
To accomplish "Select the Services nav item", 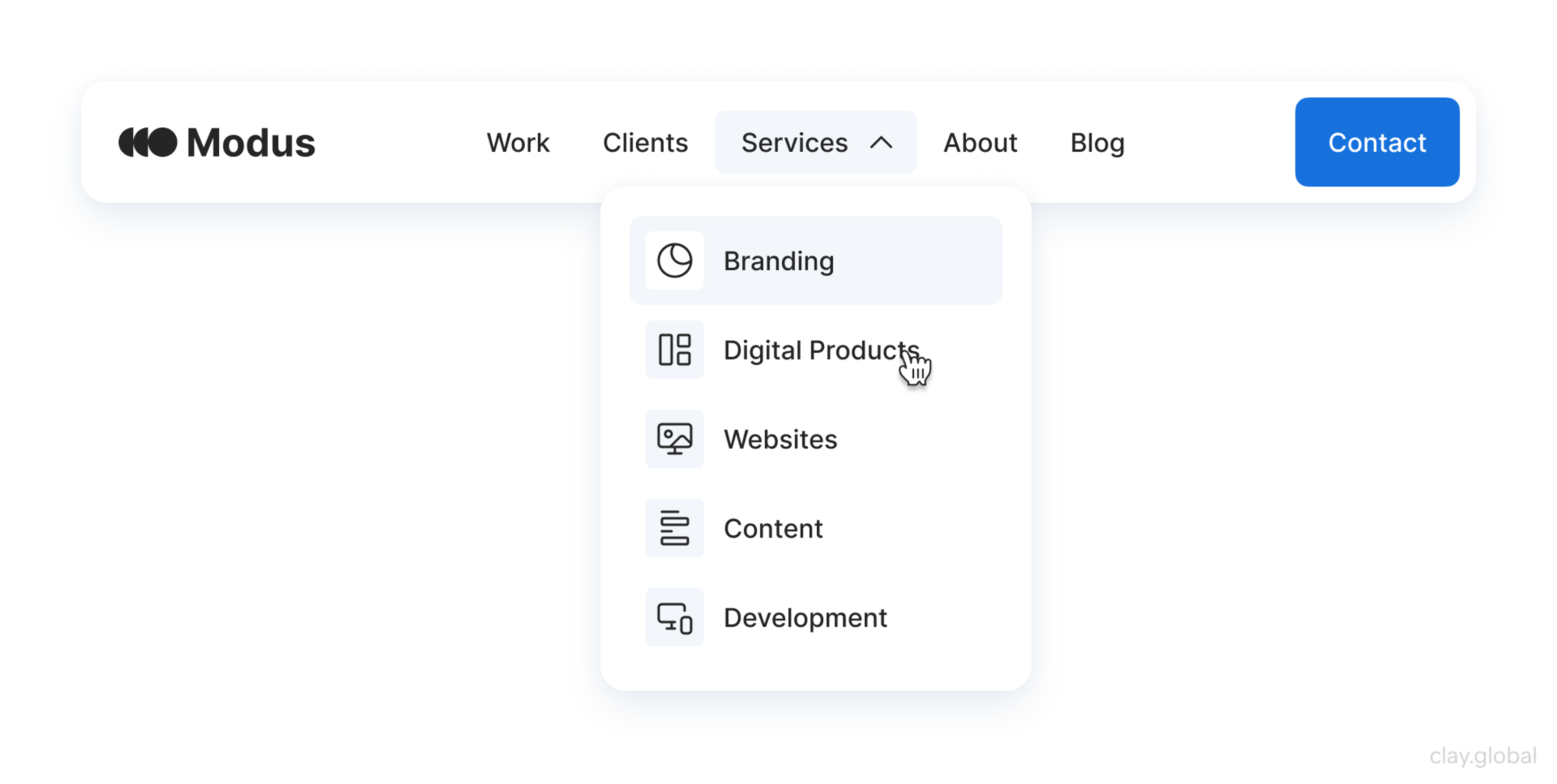I will (x=815, y=142).
